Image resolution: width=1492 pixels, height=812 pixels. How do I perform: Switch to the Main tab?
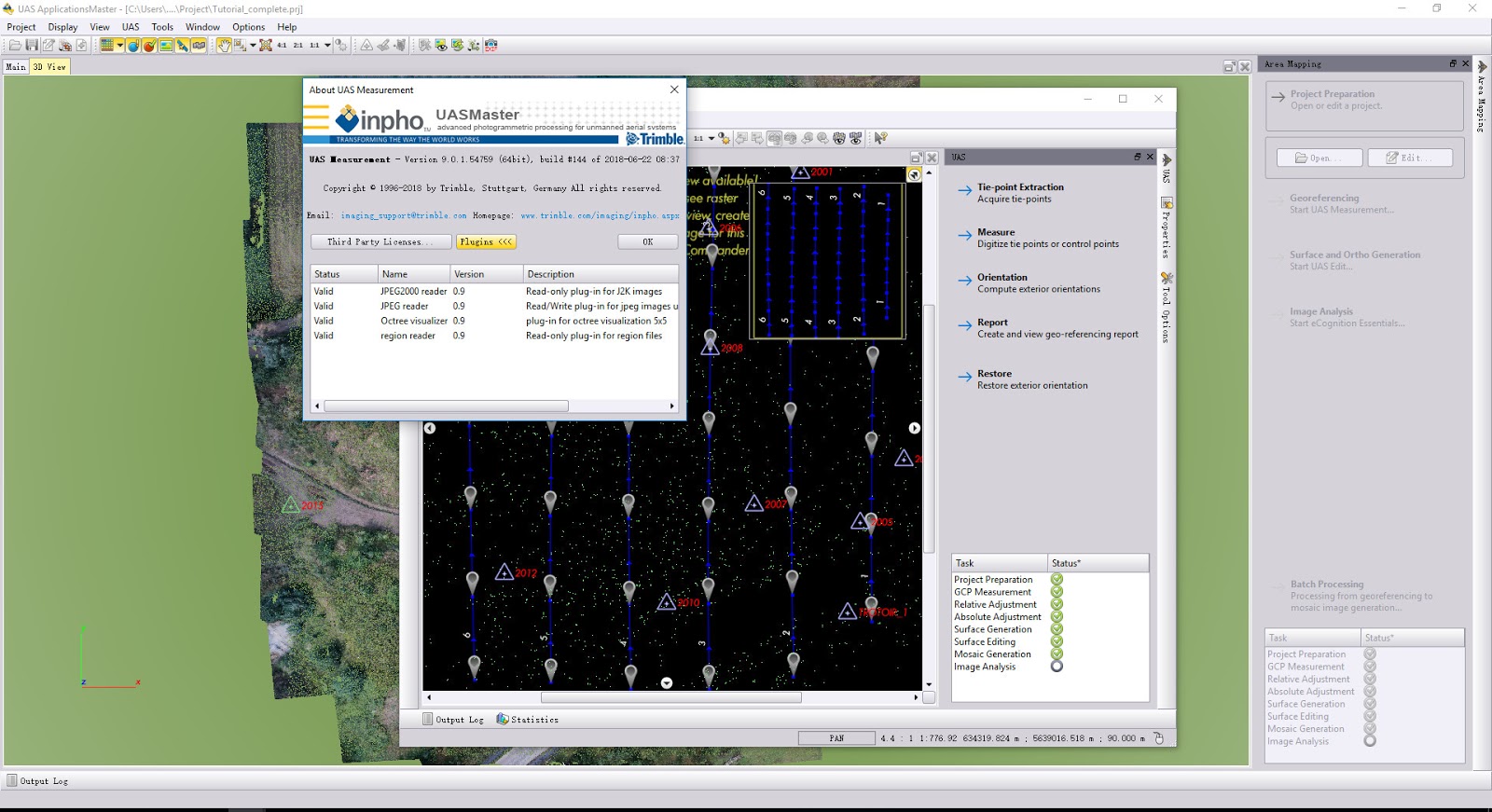(16, 66)
